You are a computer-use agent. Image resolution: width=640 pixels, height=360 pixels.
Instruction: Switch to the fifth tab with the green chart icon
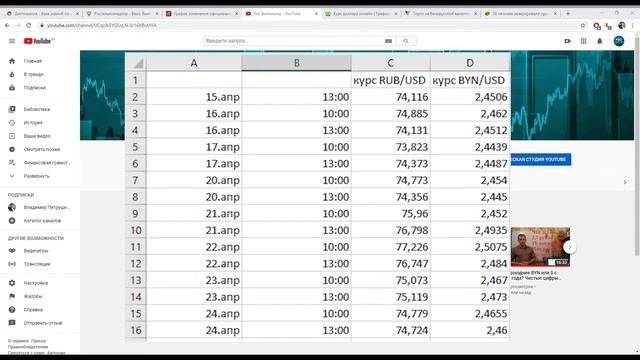(x=361, y=13)
